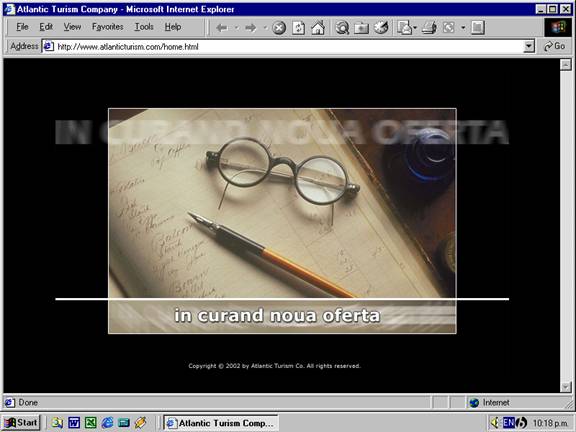Open the address bar dropdown list
The width and height of the screenshot is (576, 432).
tap(529, 47)
